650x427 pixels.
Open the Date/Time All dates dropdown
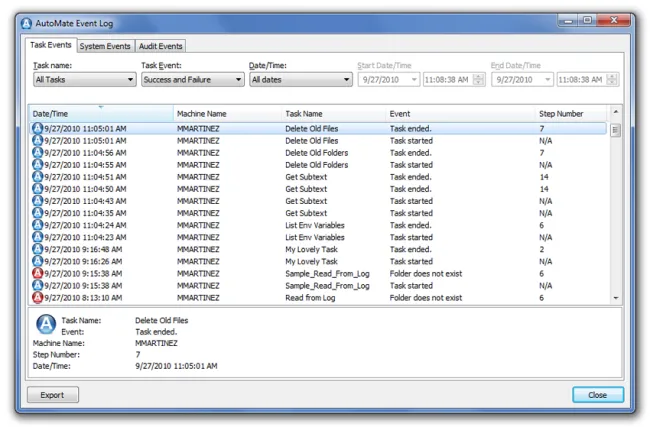[301, 79]
